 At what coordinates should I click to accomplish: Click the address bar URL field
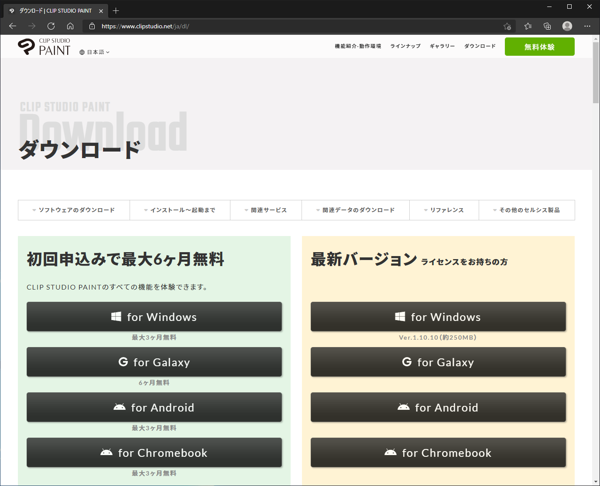tap(298, 26)
